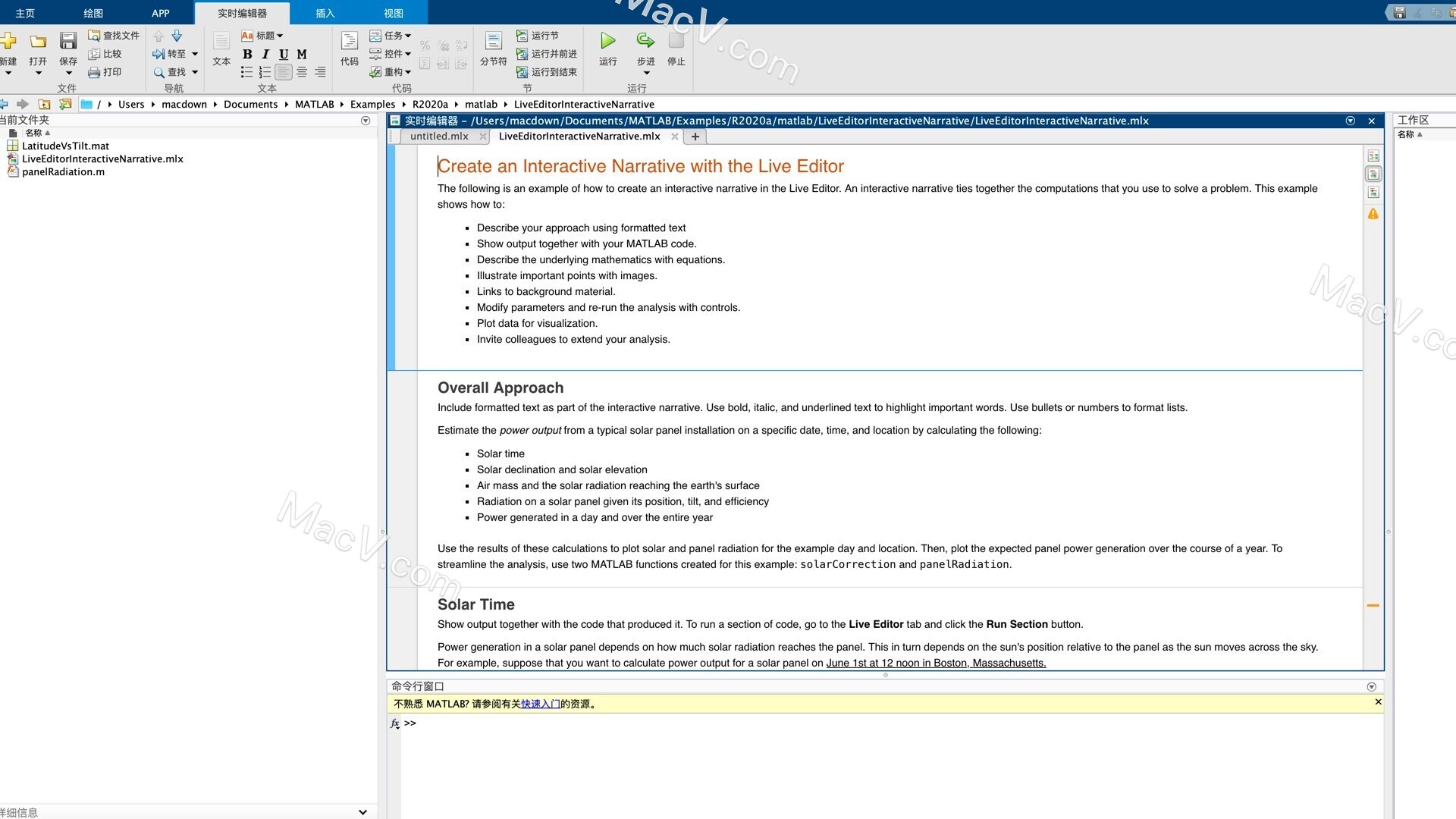Switch to the 视图 (View) tab
This screenshot has width=1456, height=819.
393,13
